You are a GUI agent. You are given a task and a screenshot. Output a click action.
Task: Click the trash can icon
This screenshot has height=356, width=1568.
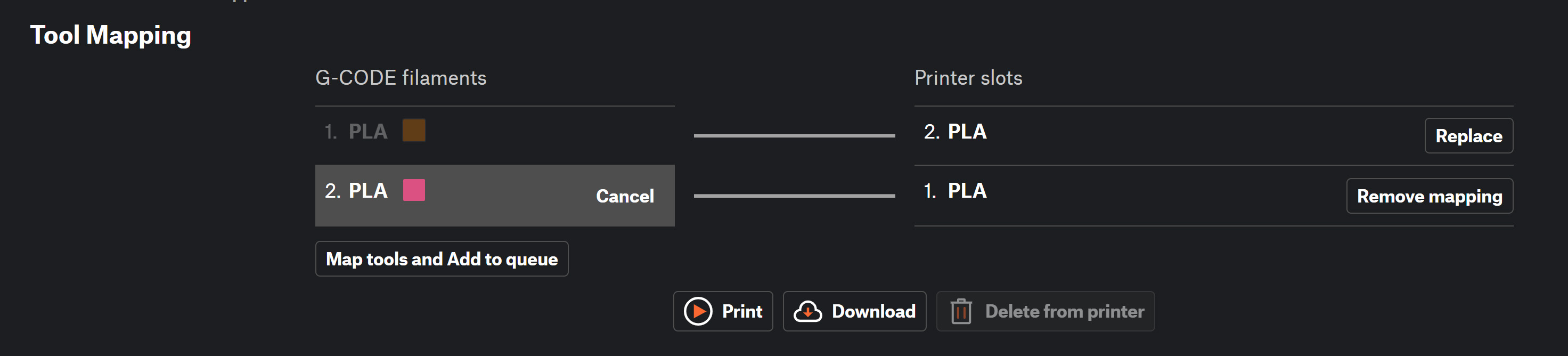pos(961,311)
